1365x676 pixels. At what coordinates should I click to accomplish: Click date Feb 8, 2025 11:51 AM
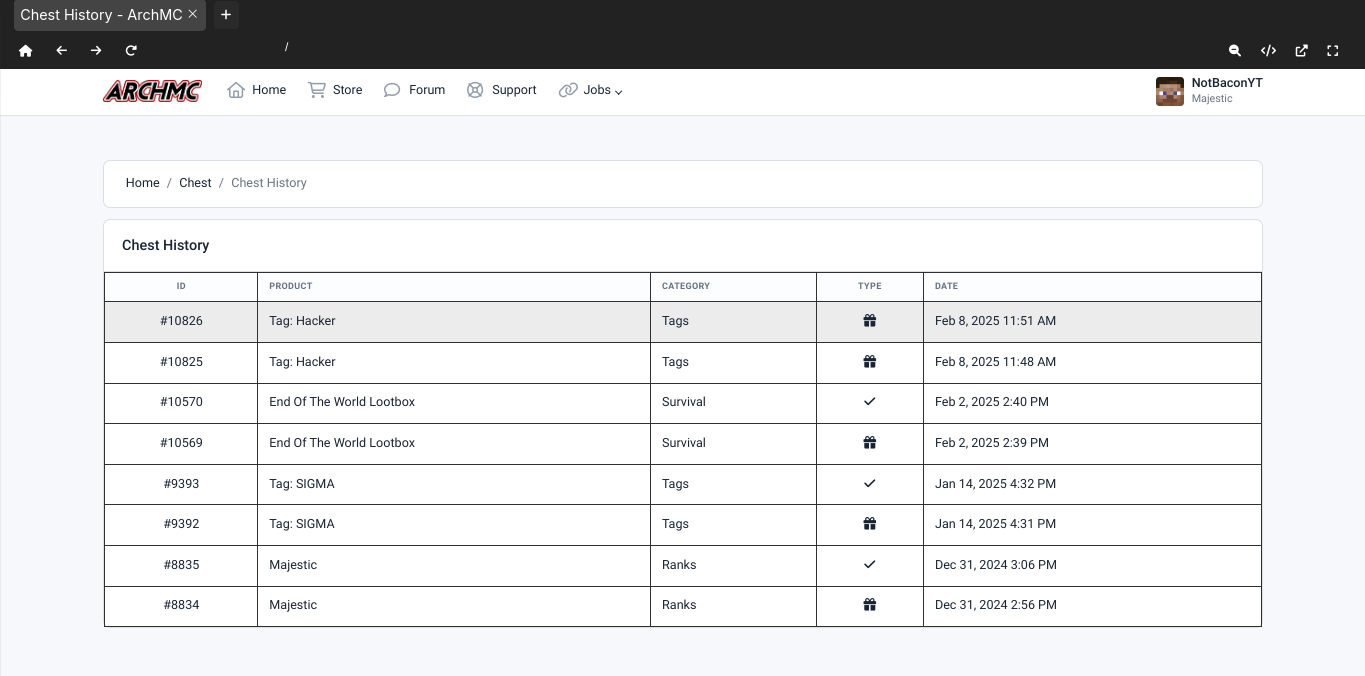coord(995,321)
